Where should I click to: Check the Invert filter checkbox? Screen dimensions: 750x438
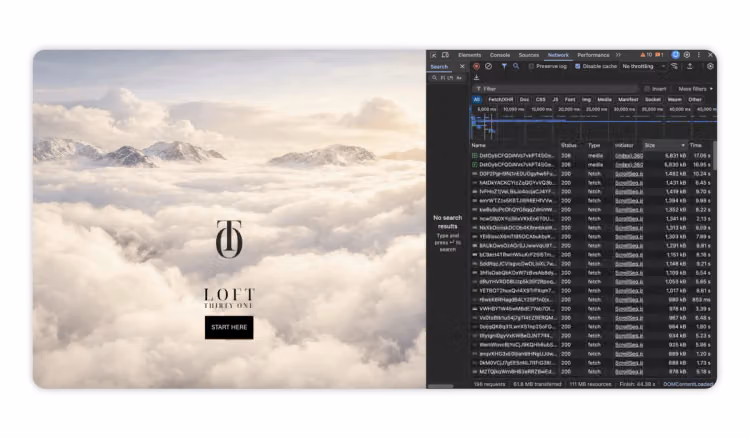(647, 89)
